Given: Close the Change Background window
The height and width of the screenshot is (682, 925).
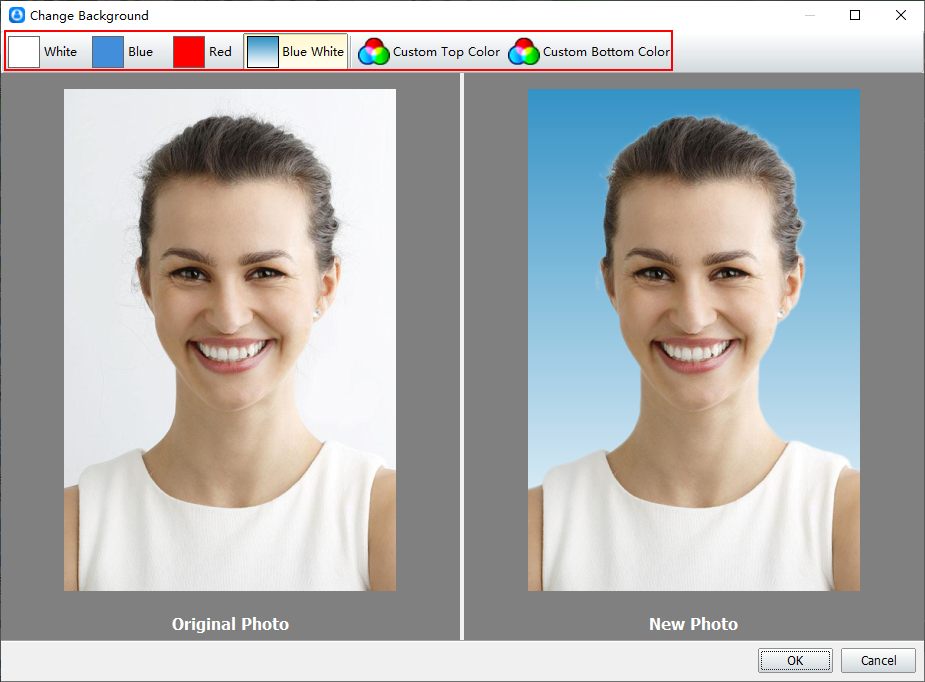Looking at the screenshot, I should pyautogui.click(x=901, y=15).
